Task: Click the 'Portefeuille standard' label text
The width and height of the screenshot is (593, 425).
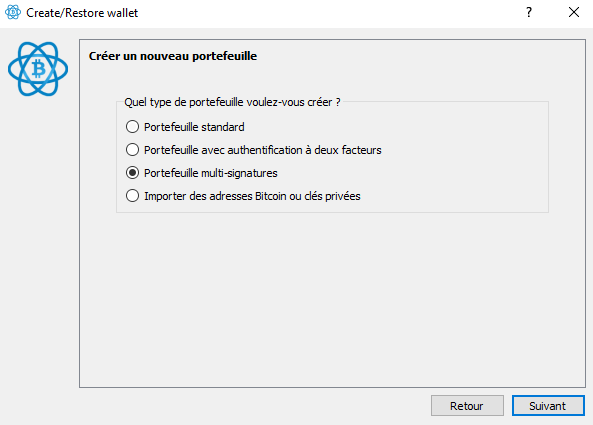Action: 194,127
